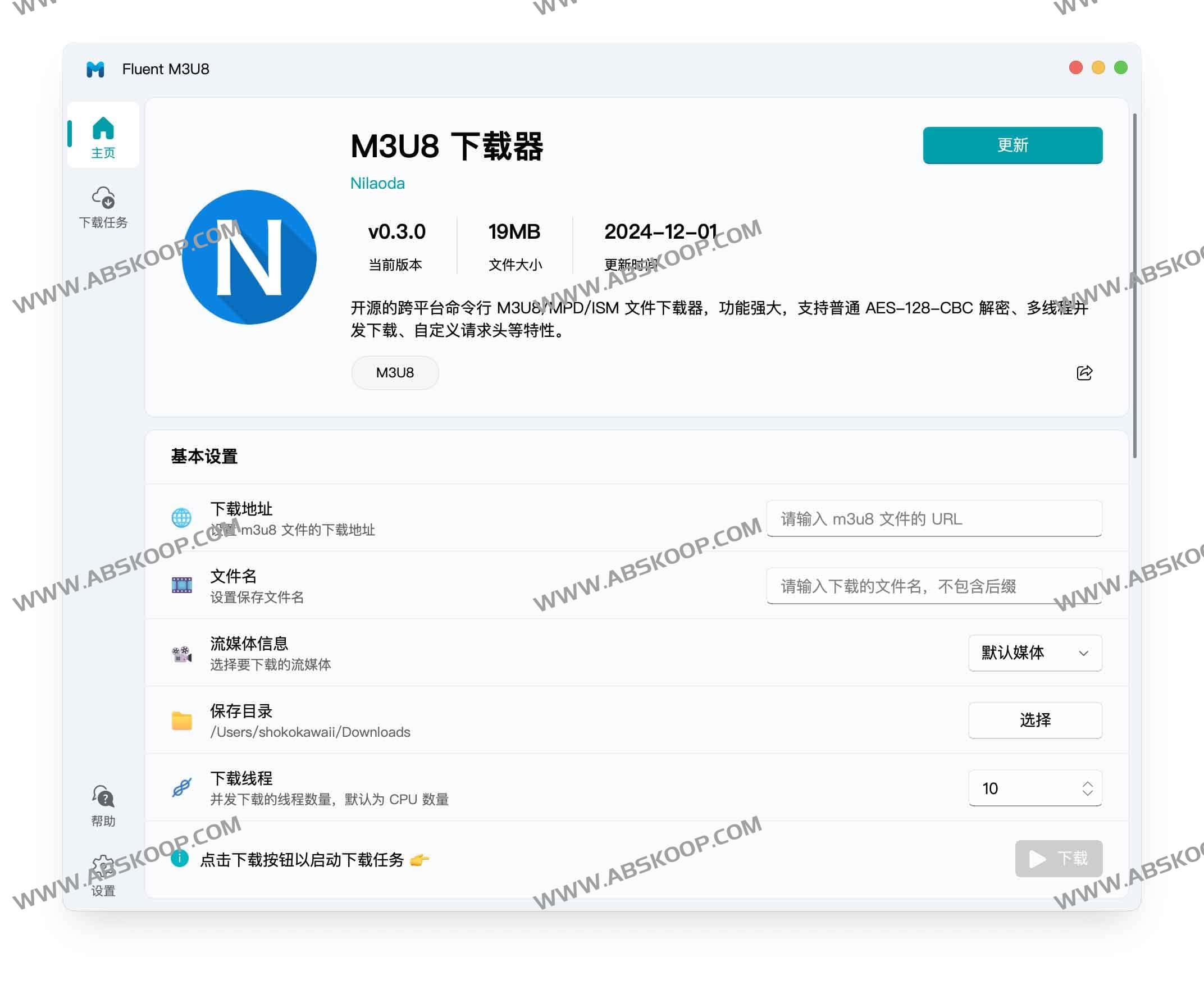Click the globe icon beside 下载地址
The image size is (1204, 994).
(181, 518)
